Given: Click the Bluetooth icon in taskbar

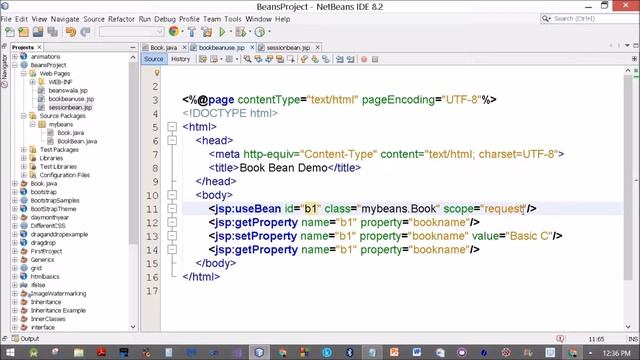Looking at the screenshot, I should (349, 352).
